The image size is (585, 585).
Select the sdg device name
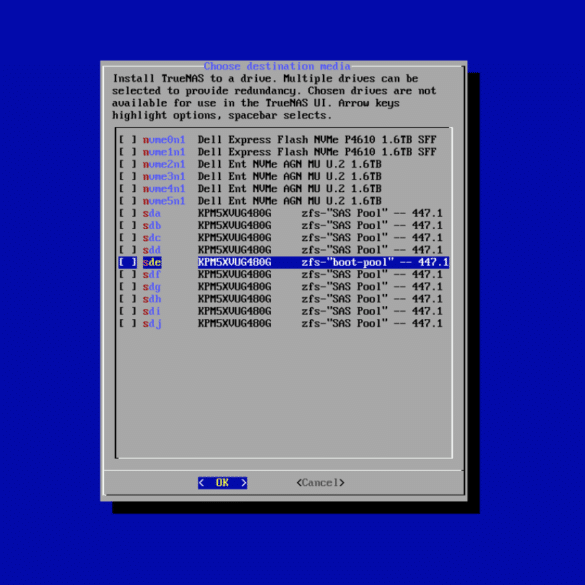[152, 287]
